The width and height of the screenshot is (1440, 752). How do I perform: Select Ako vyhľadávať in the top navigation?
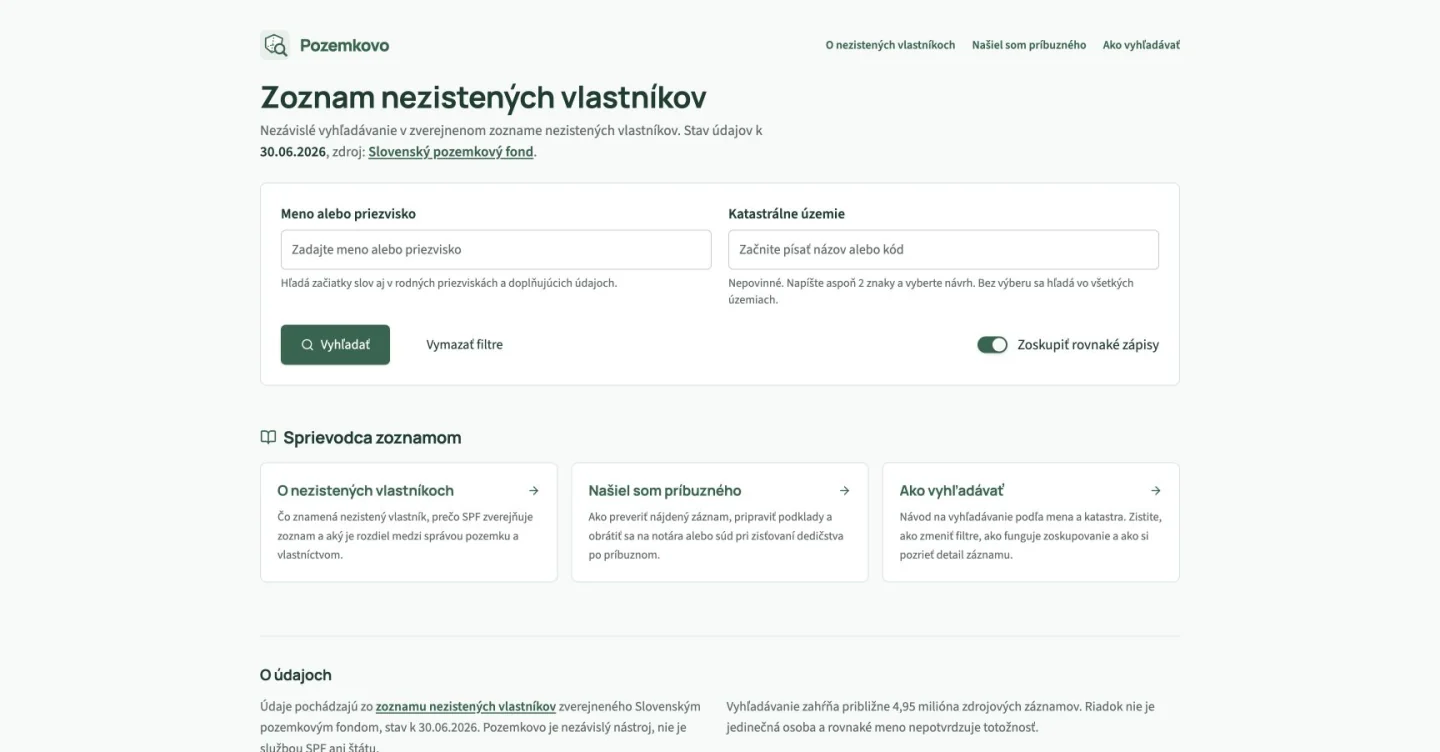[1141, 45]
